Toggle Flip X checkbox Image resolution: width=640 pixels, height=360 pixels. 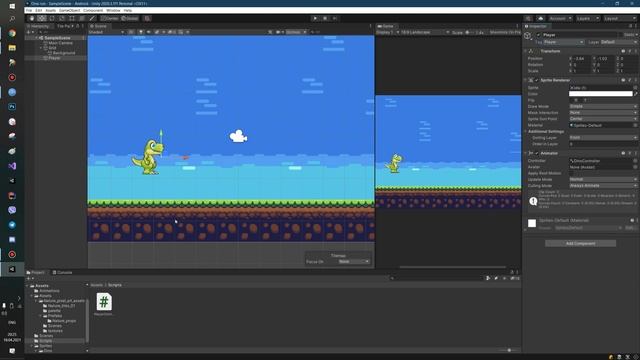[571, 100]
